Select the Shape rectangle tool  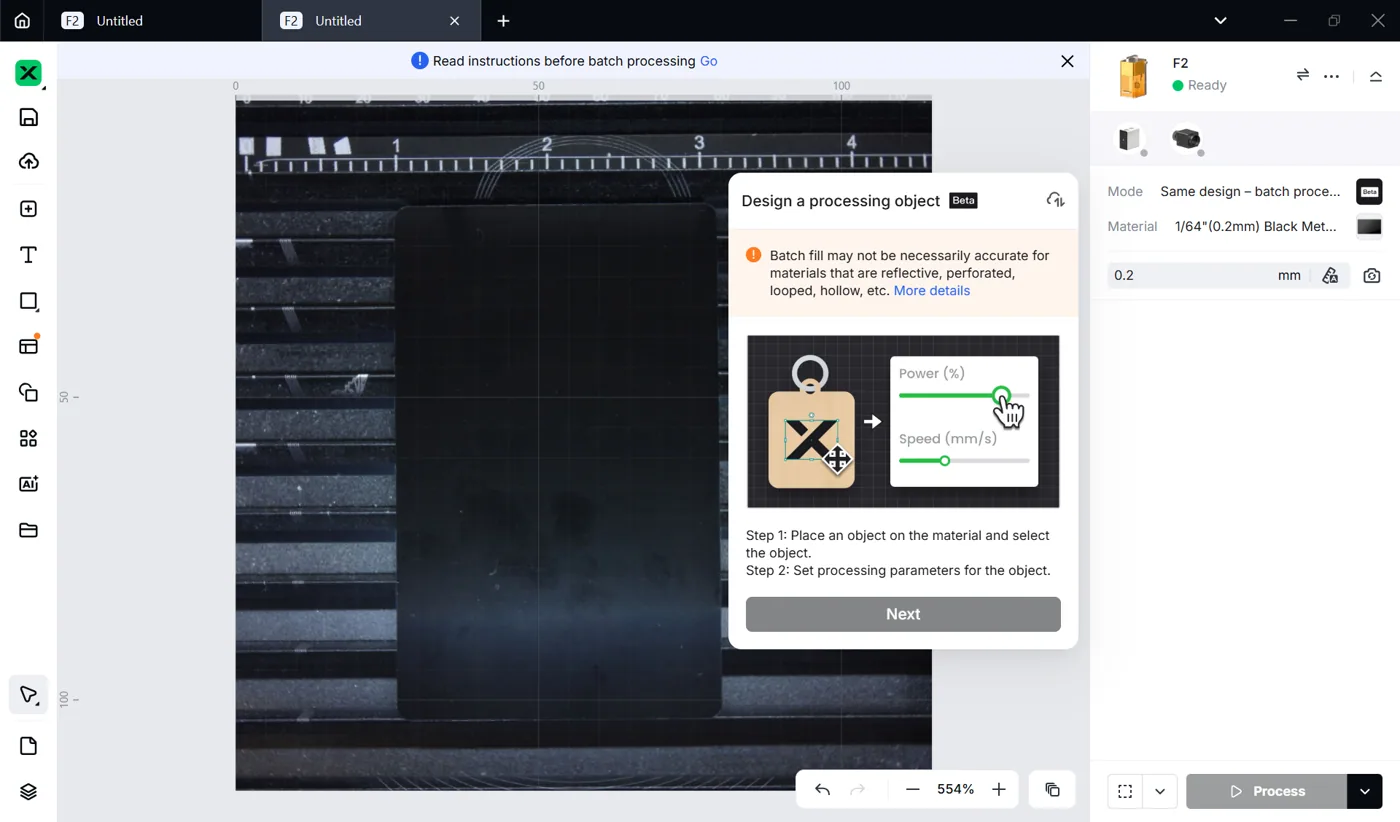[x=28, y=301]
